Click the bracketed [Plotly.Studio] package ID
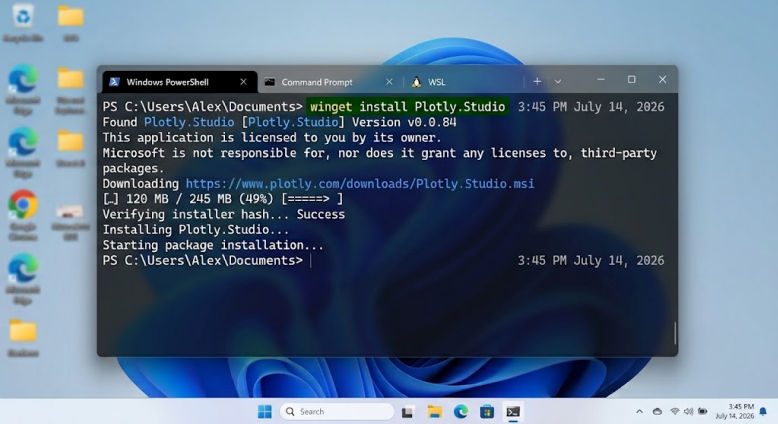Image resolution: width=778 pixels, height=424 pixels. point(293,122)
